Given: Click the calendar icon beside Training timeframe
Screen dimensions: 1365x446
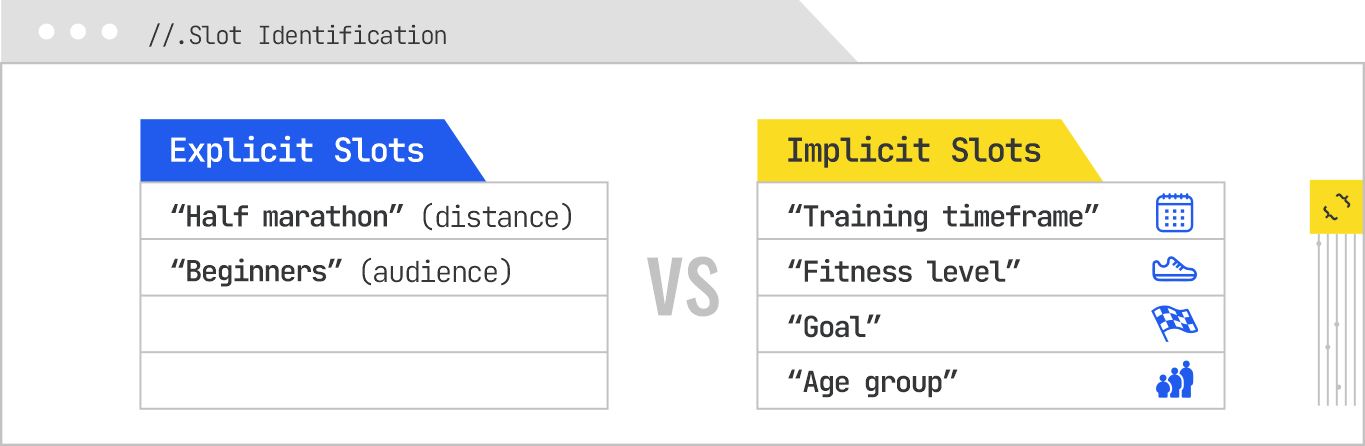Looking at the screenshot, I should [1174, 213].
